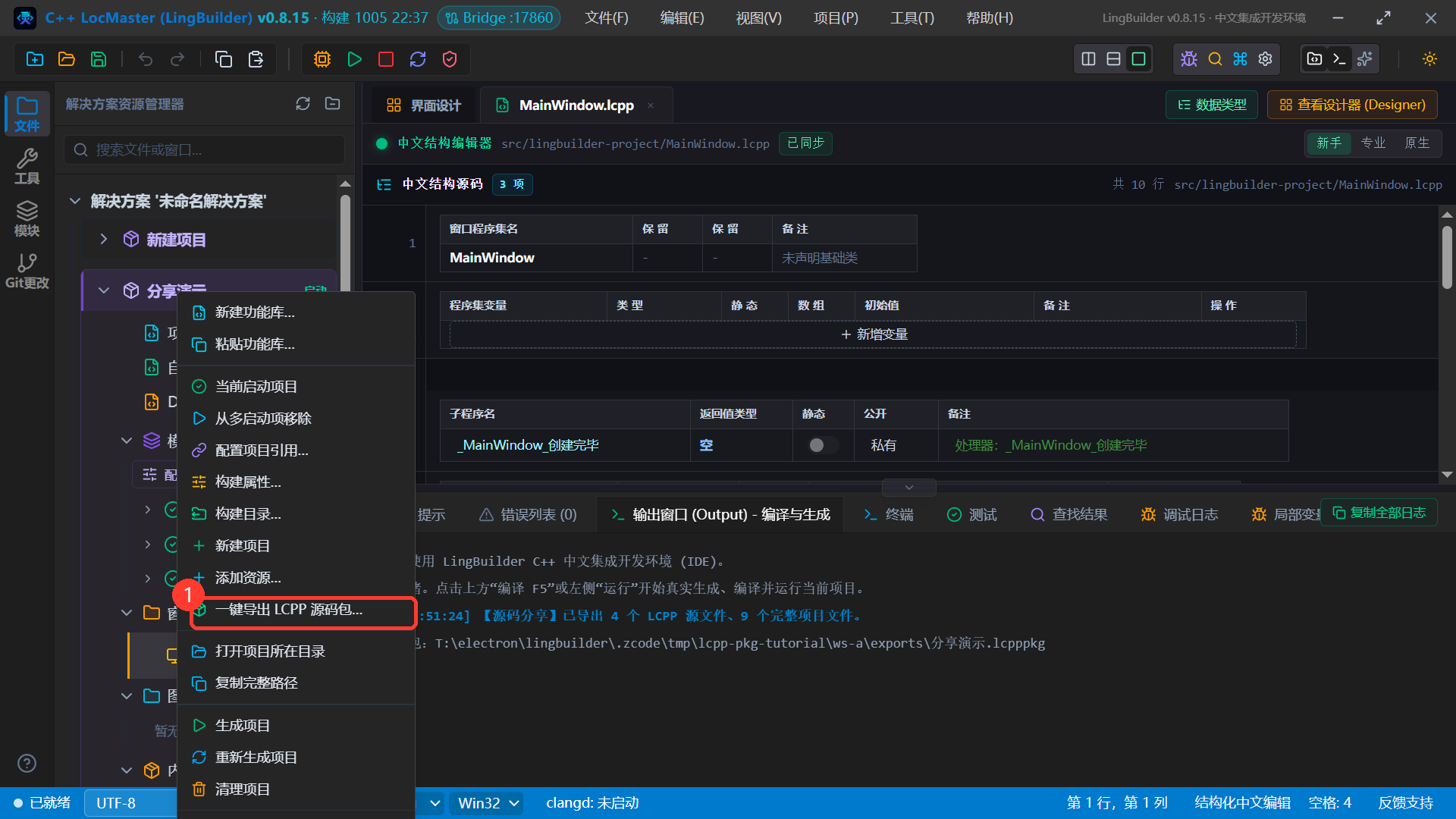Click the open folder icon in toolbar

[x=67, y=59]
